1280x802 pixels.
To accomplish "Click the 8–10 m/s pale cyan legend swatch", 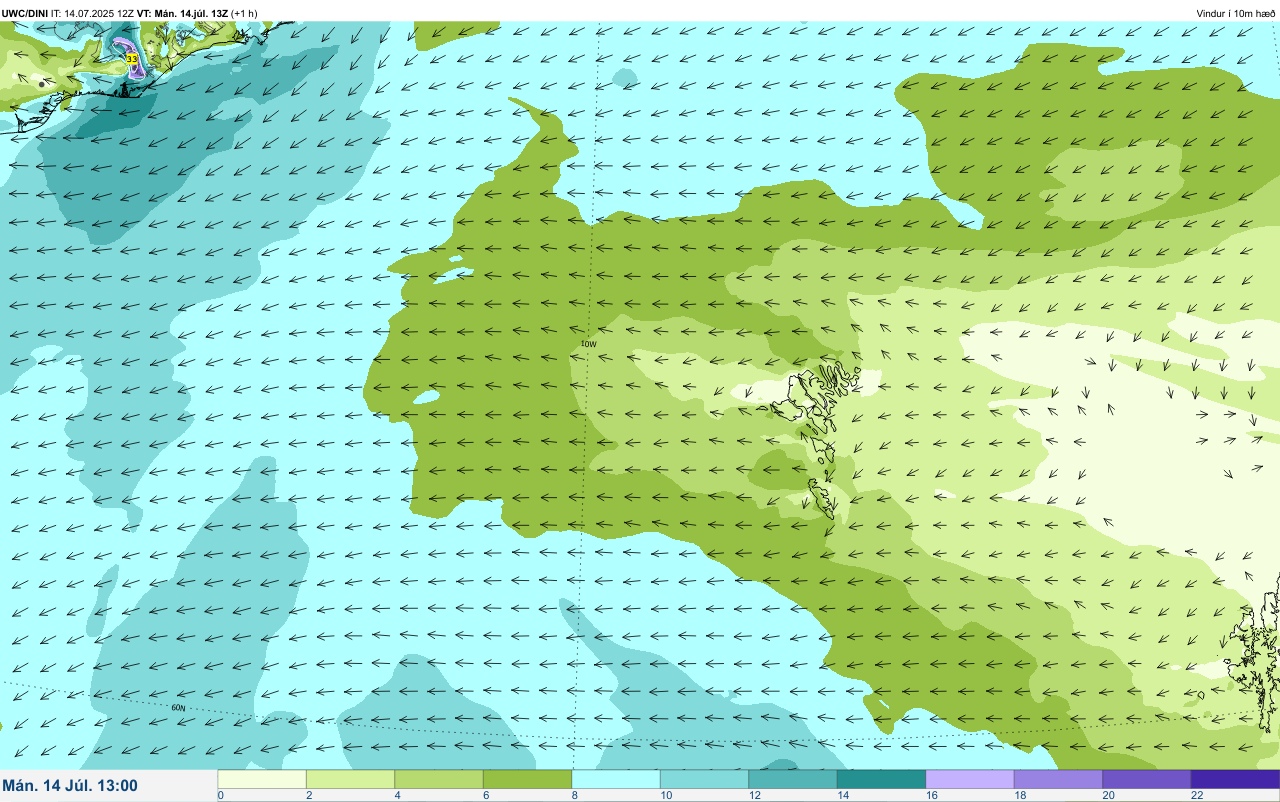I will 616,779.
